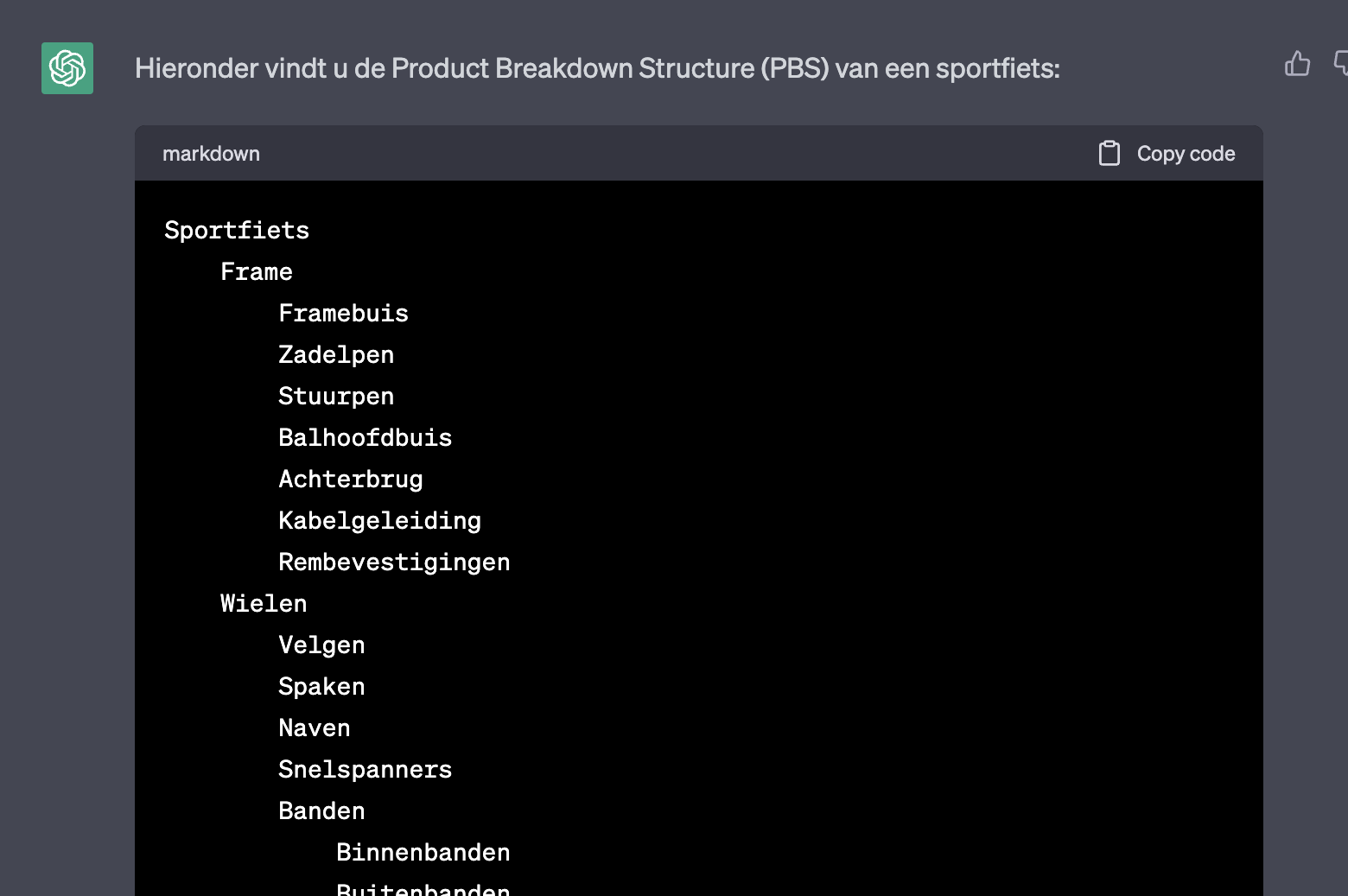
Task: Click the Kabelgeleiding text
Action: click(379, 520)
